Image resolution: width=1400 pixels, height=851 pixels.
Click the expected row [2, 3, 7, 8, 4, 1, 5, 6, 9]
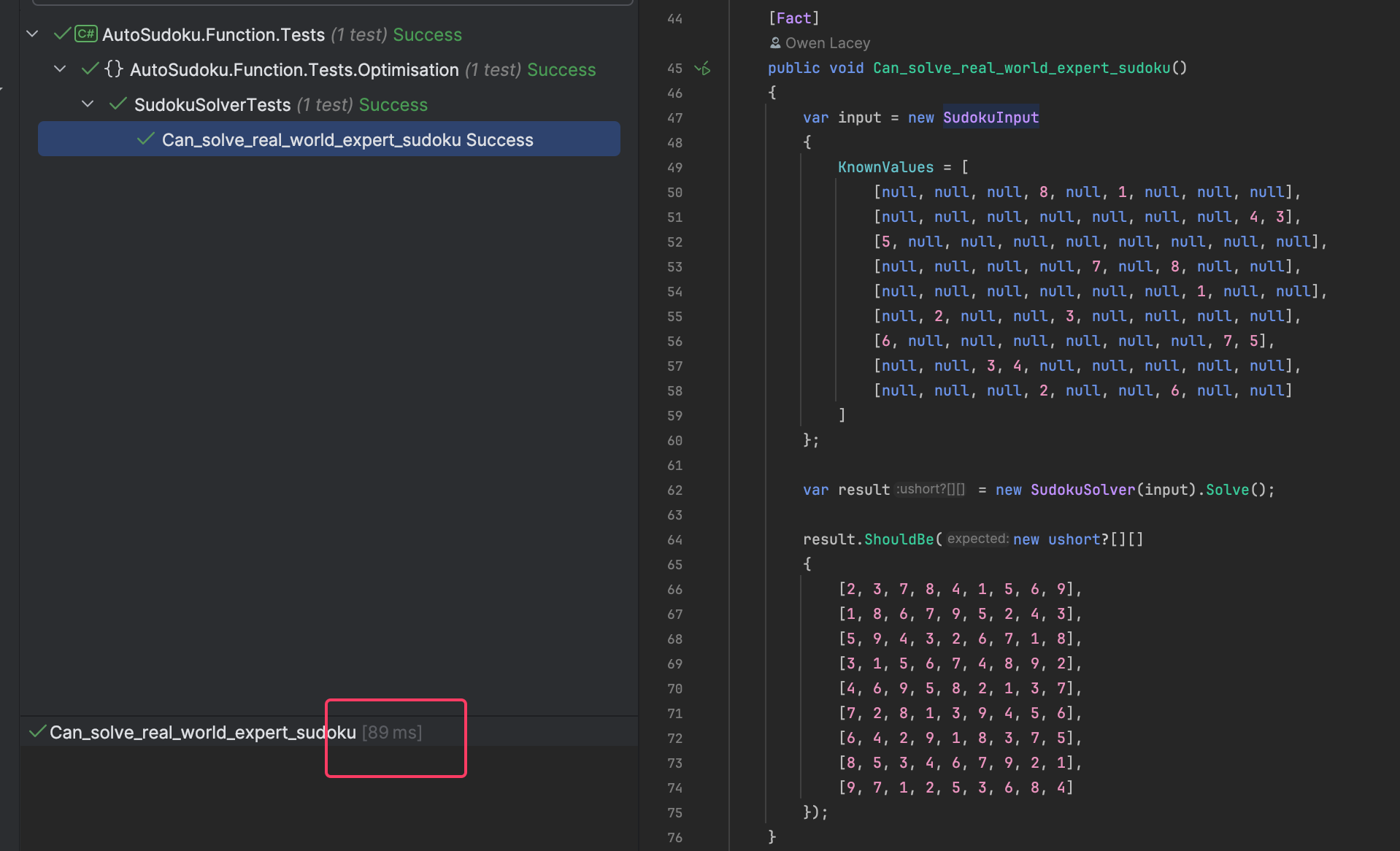point(960,589)
